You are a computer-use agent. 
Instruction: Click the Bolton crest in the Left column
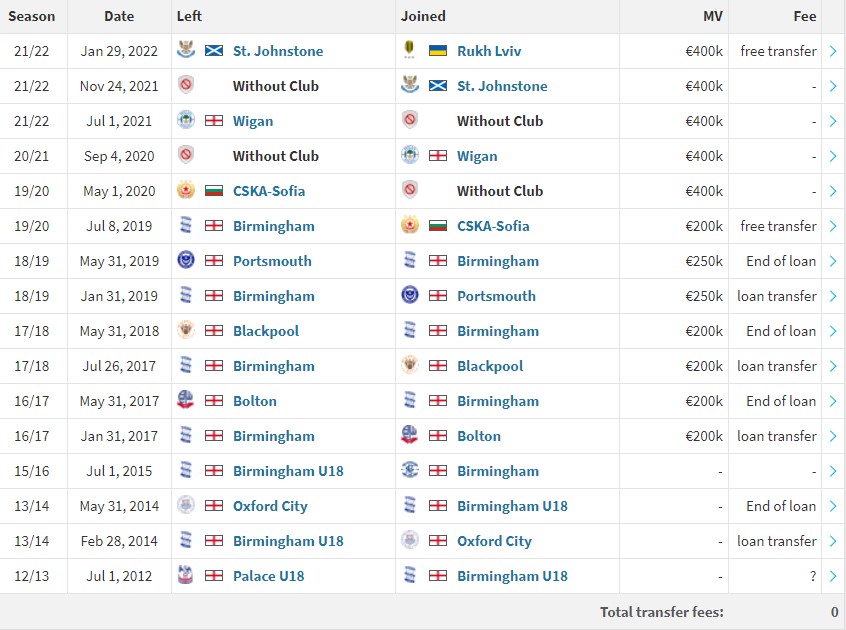[x=186, y=400]
